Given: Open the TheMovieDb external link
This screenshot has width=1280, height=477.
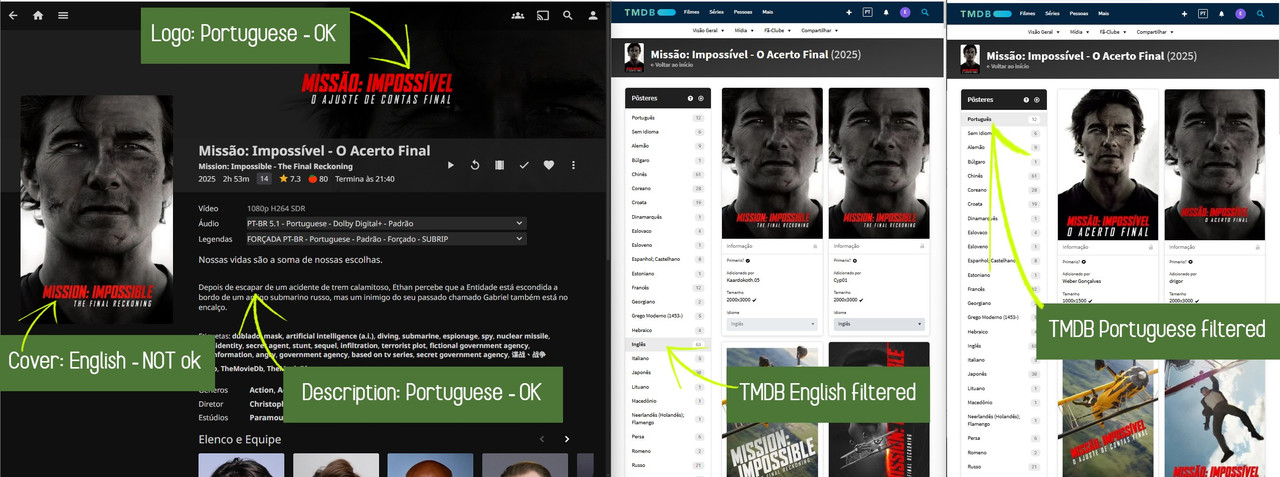Looking at the screenshot, I should point(242,368).
